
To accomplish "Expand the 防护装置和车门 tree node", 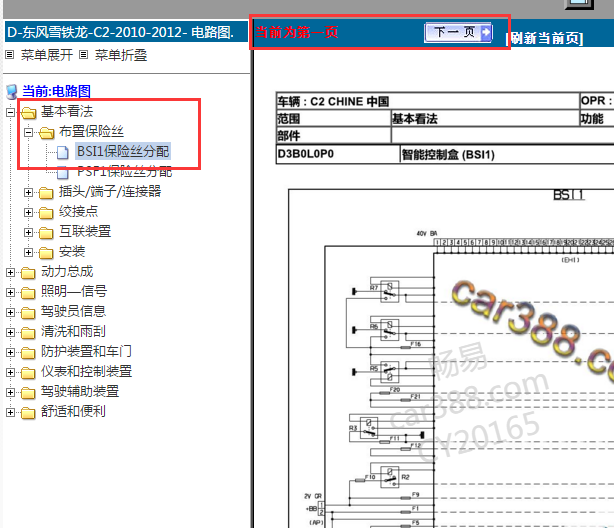I will 11,352.
